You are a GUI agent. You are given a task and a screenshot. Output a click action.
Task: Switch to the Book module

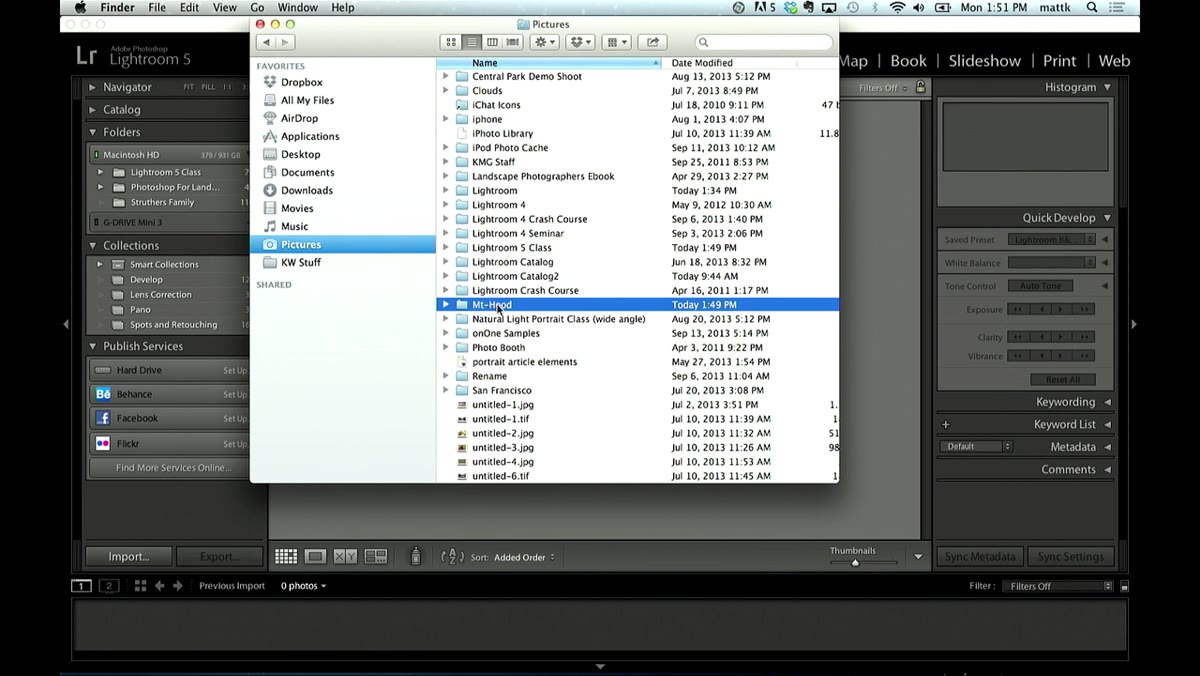coord(908,61)
